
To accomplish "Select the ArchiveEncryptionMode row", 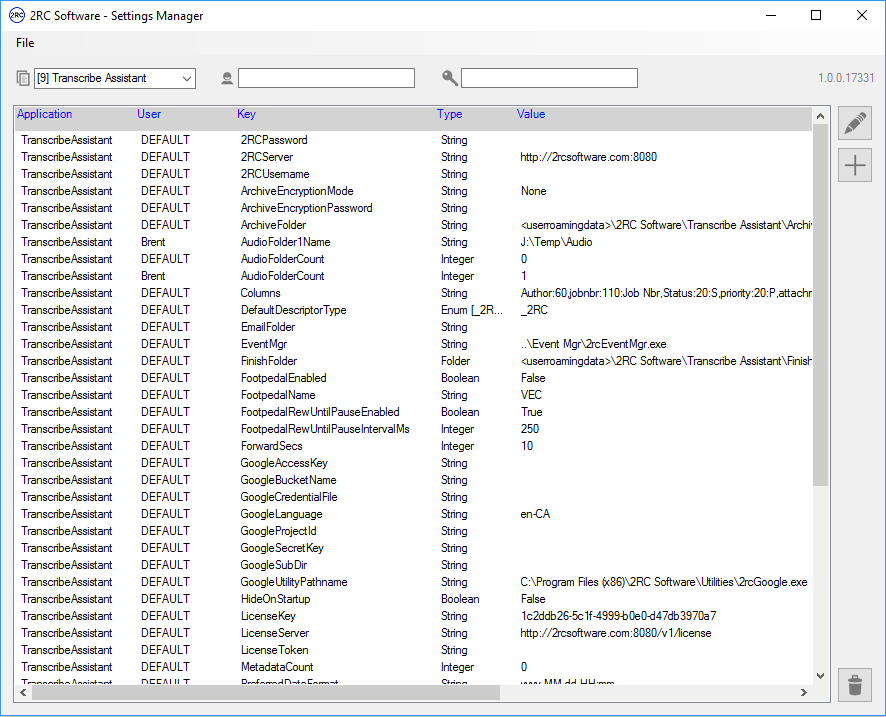I will [413, 191].
